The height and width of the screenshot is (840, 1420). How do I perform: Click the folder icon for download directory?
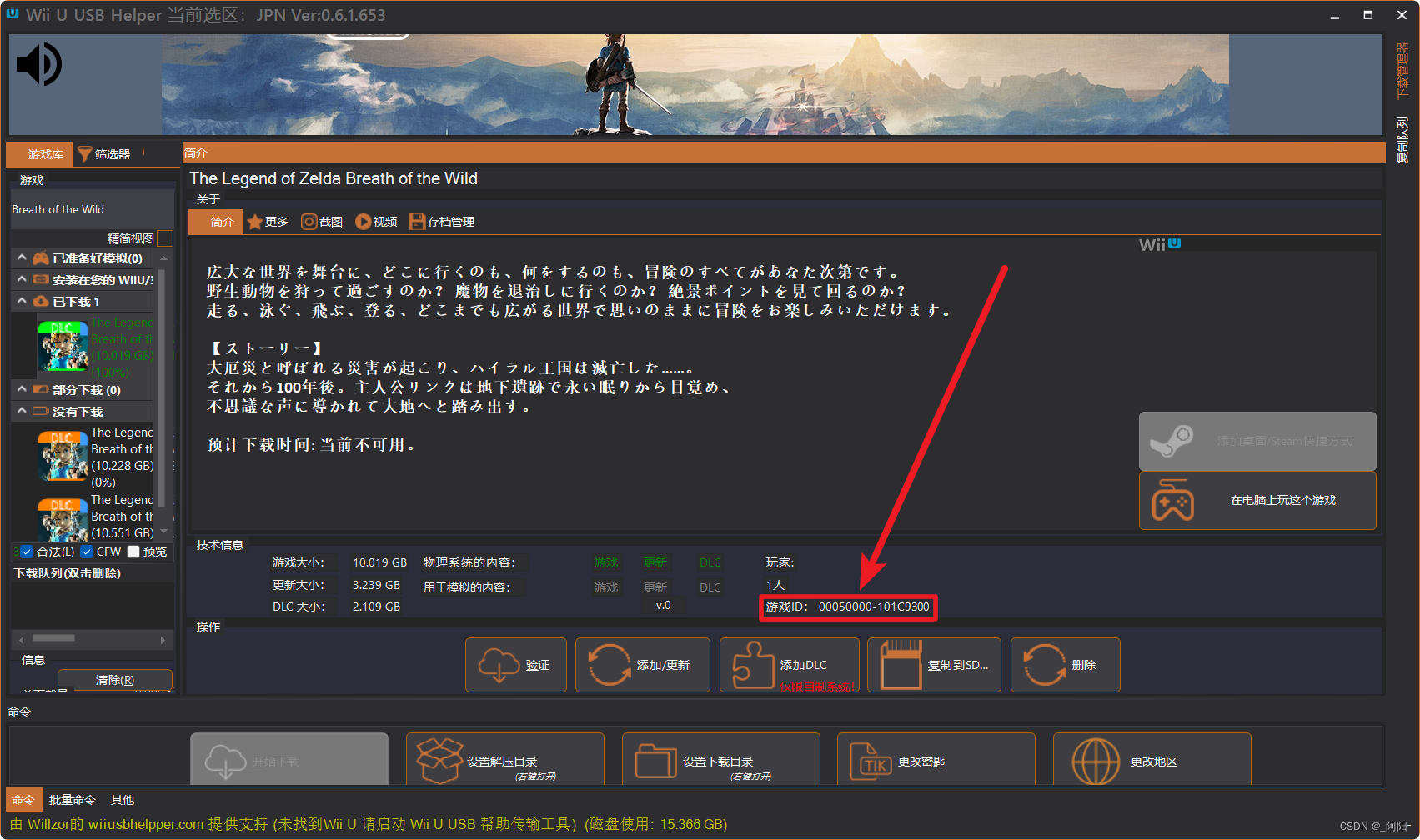click(656, 761)
